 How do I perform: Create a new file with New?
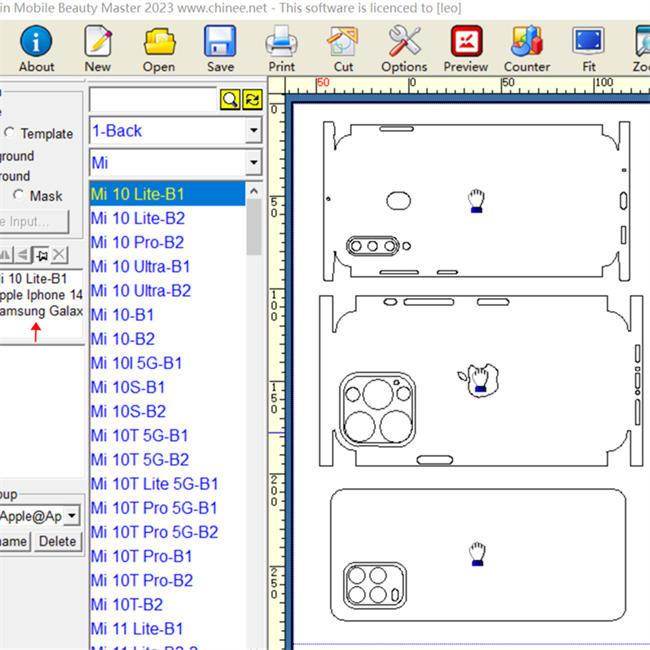point(97,48)
